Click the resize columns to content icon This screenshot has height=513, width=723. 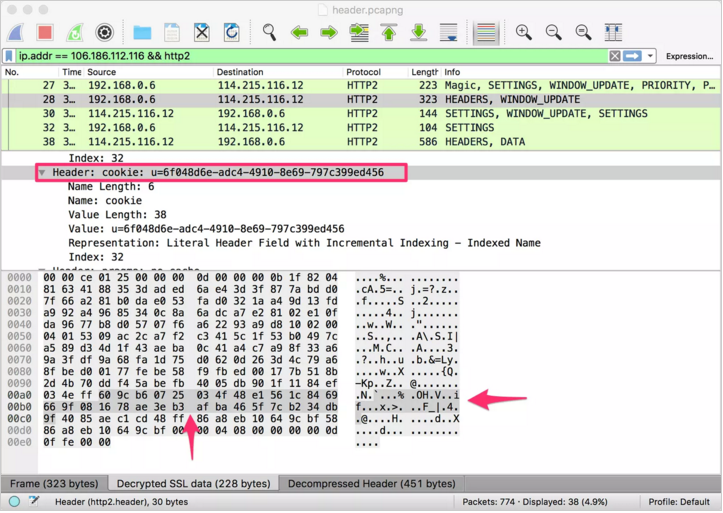(x=613, y=33)
